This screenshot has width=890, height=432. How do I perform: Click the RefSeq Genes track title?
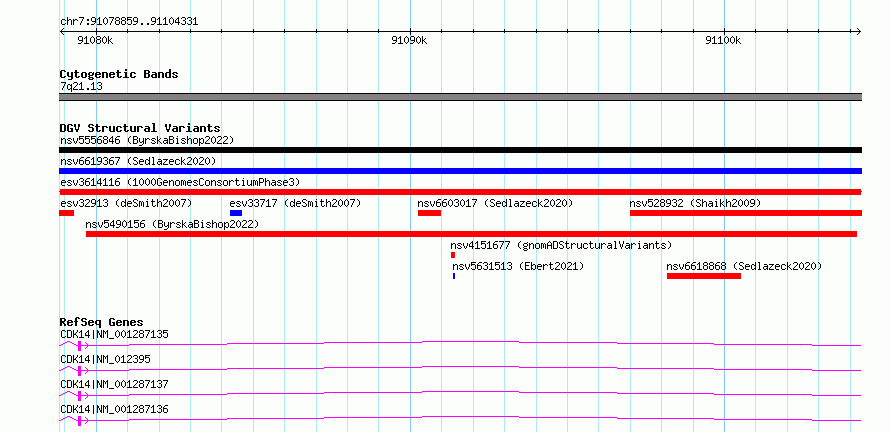101,322
